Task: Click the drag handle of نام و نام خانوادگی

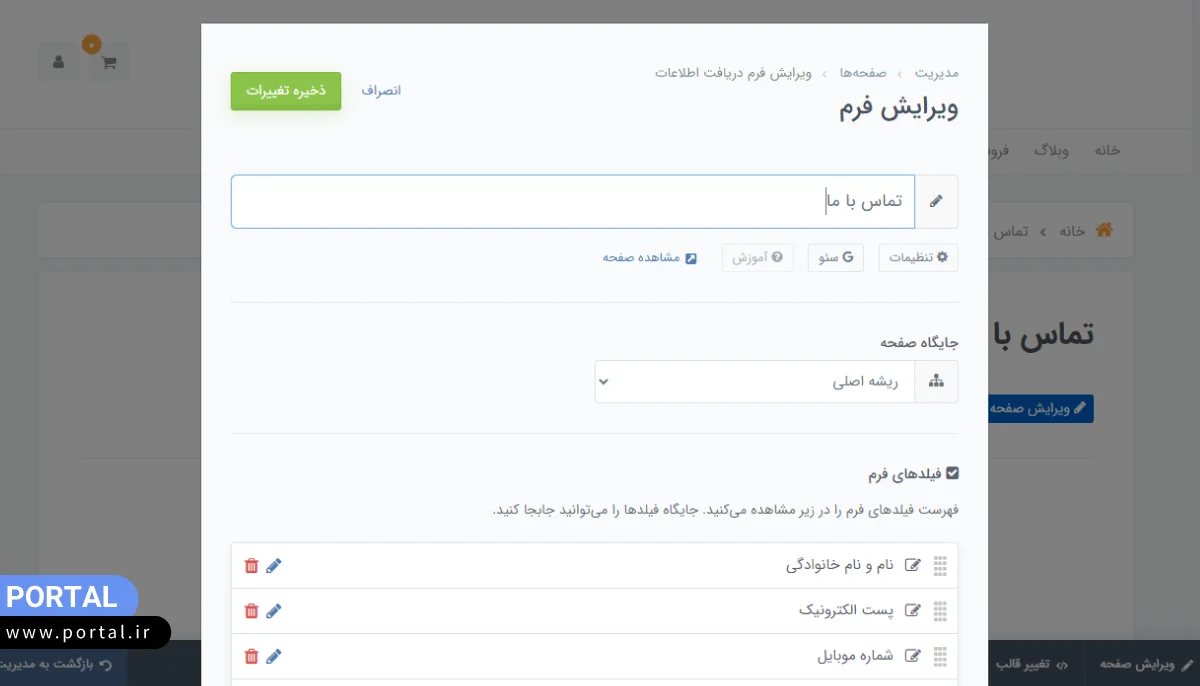Action: [x=940, y=565]
